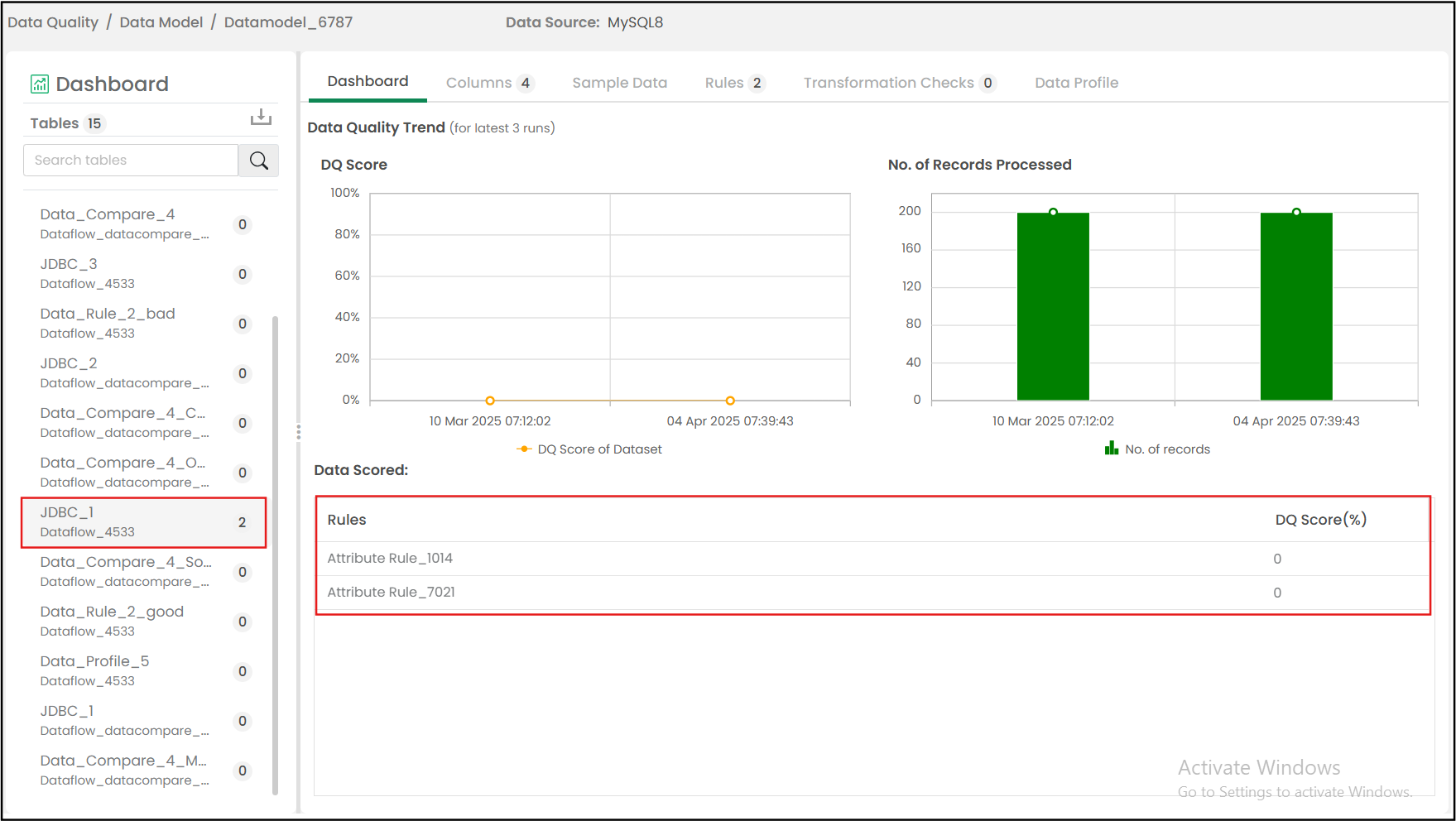This screenshot has height=821, width=1456.
Task: Navigate to the Data Model breadcrumb
Action: [x=161, y=22]
